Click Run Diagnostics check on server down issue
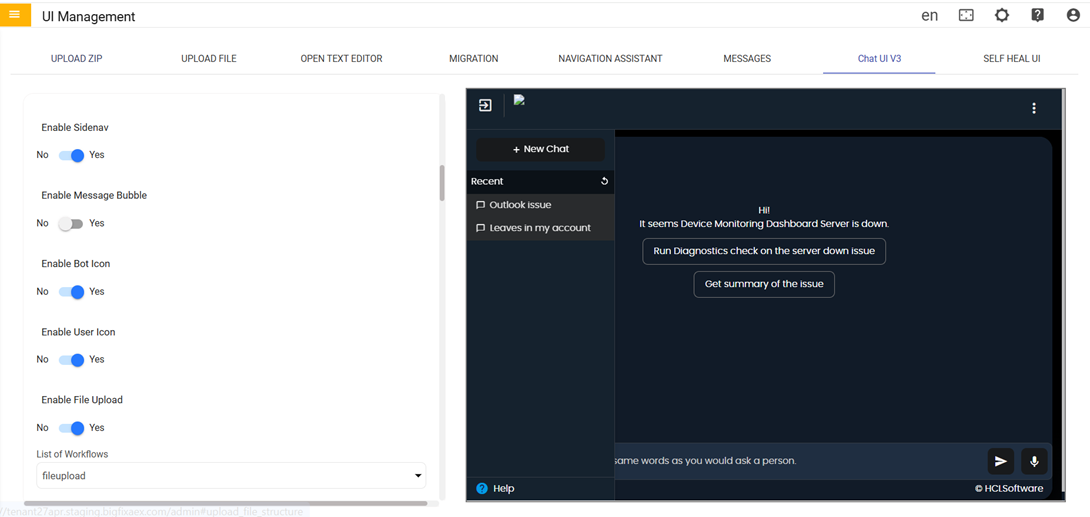1090x517 pixels. coord(764,251)
